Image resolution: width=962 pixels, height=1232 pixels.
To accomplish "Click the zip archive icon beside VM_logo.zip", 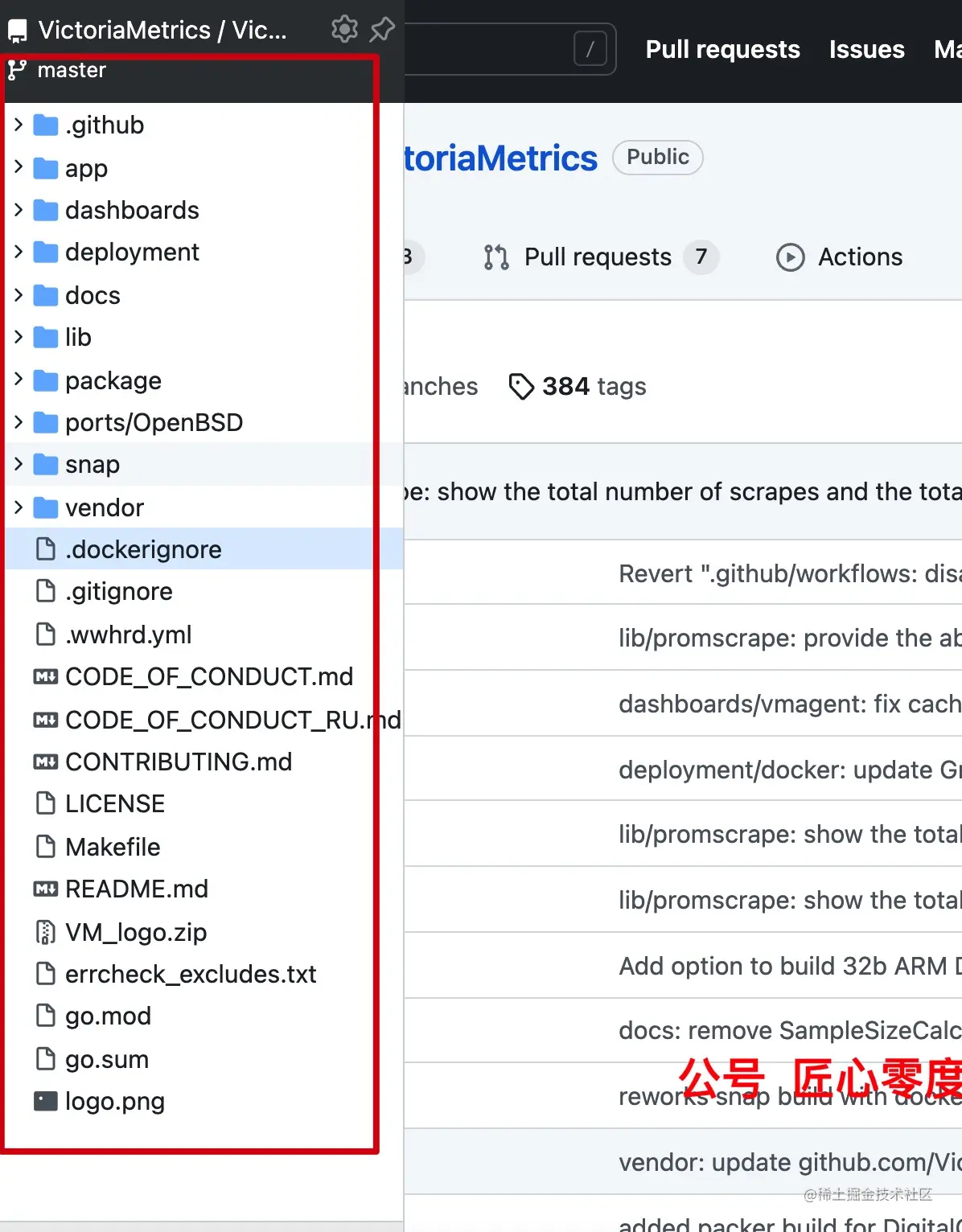I will (x=46, y=932).
